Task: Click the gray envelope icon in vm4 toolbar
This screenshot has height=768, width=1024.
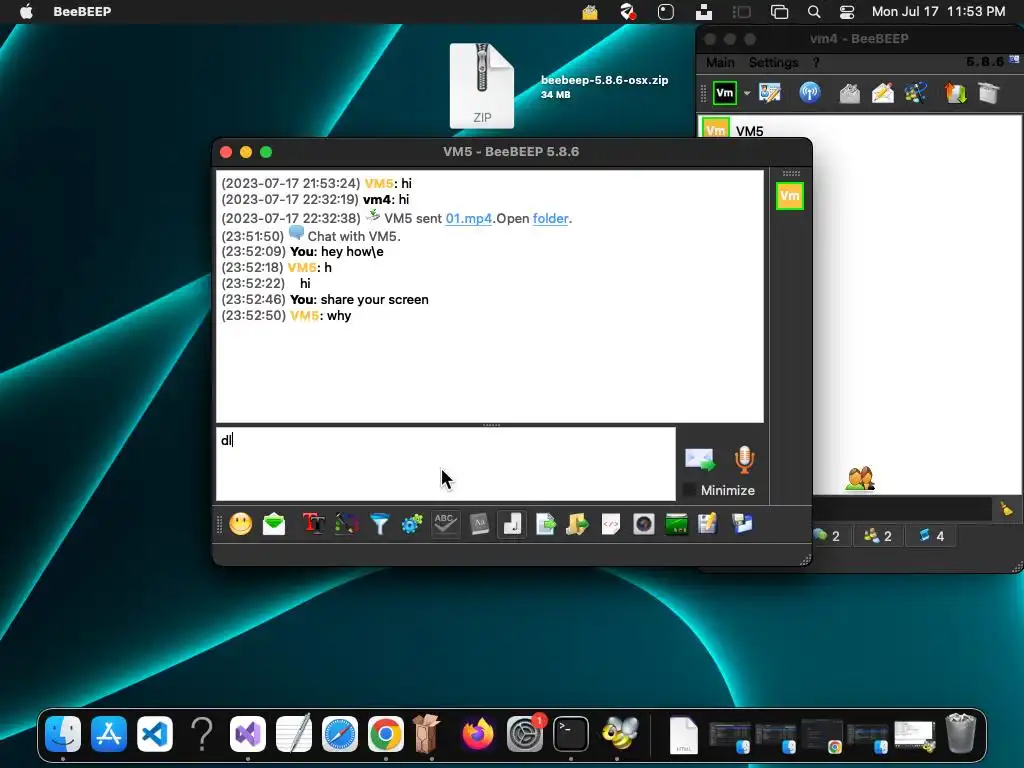Action: 850,93
